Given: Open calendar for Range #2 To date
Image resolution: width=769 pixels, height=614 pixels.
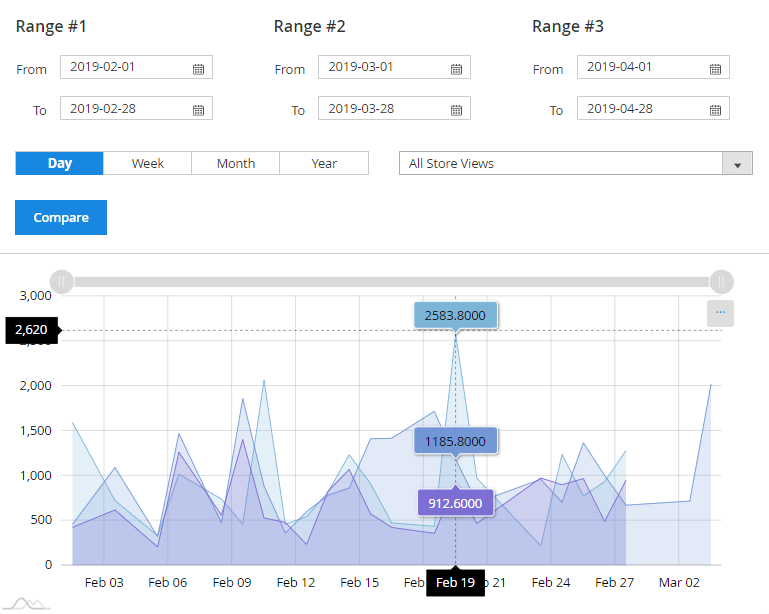Looking at the screenshot, I should [456, 109].
